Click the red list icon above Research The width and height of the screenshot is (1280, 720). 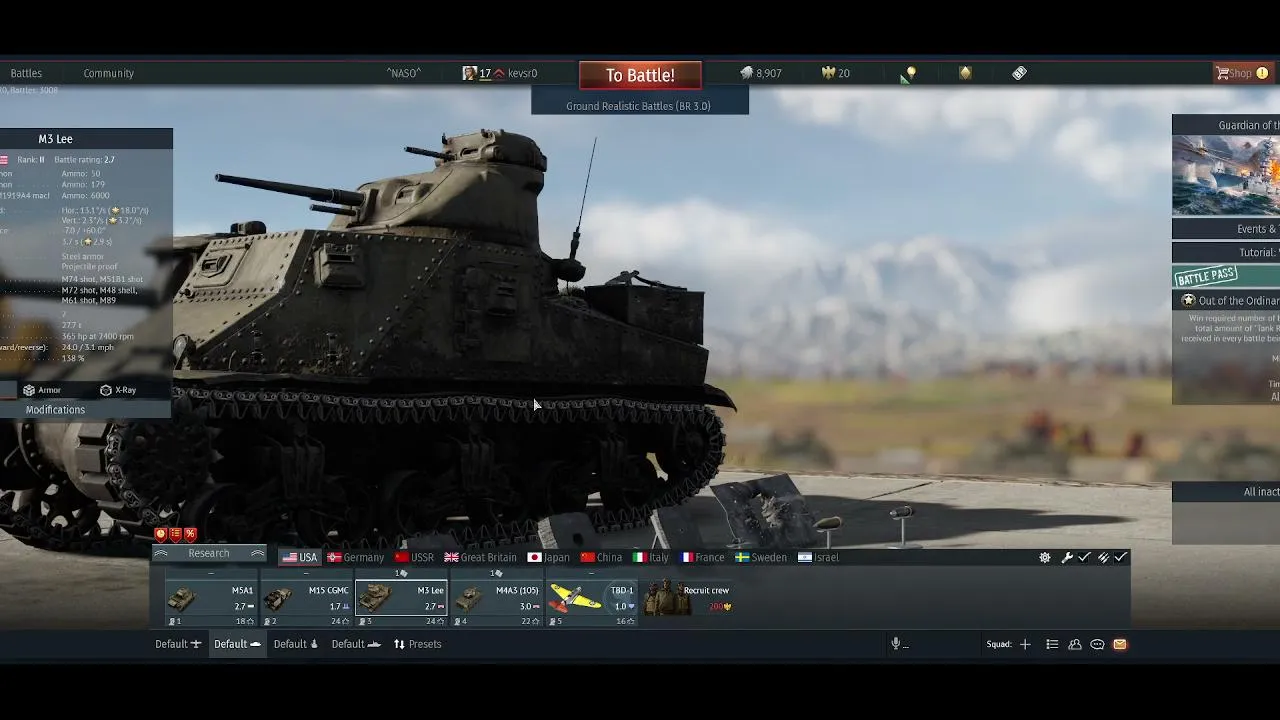click(175, 535)
